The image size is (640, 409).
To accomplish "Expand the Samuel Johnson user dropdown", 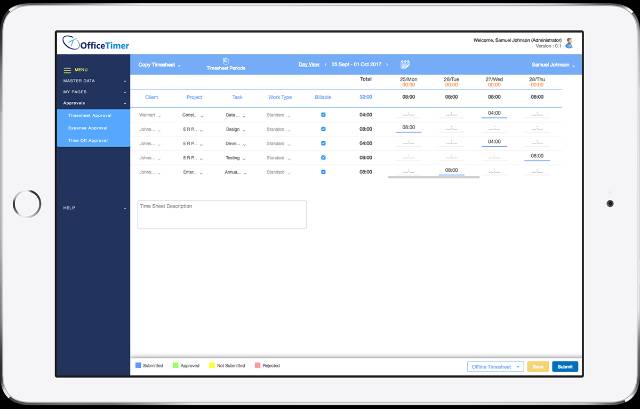I will coord(553,64).
